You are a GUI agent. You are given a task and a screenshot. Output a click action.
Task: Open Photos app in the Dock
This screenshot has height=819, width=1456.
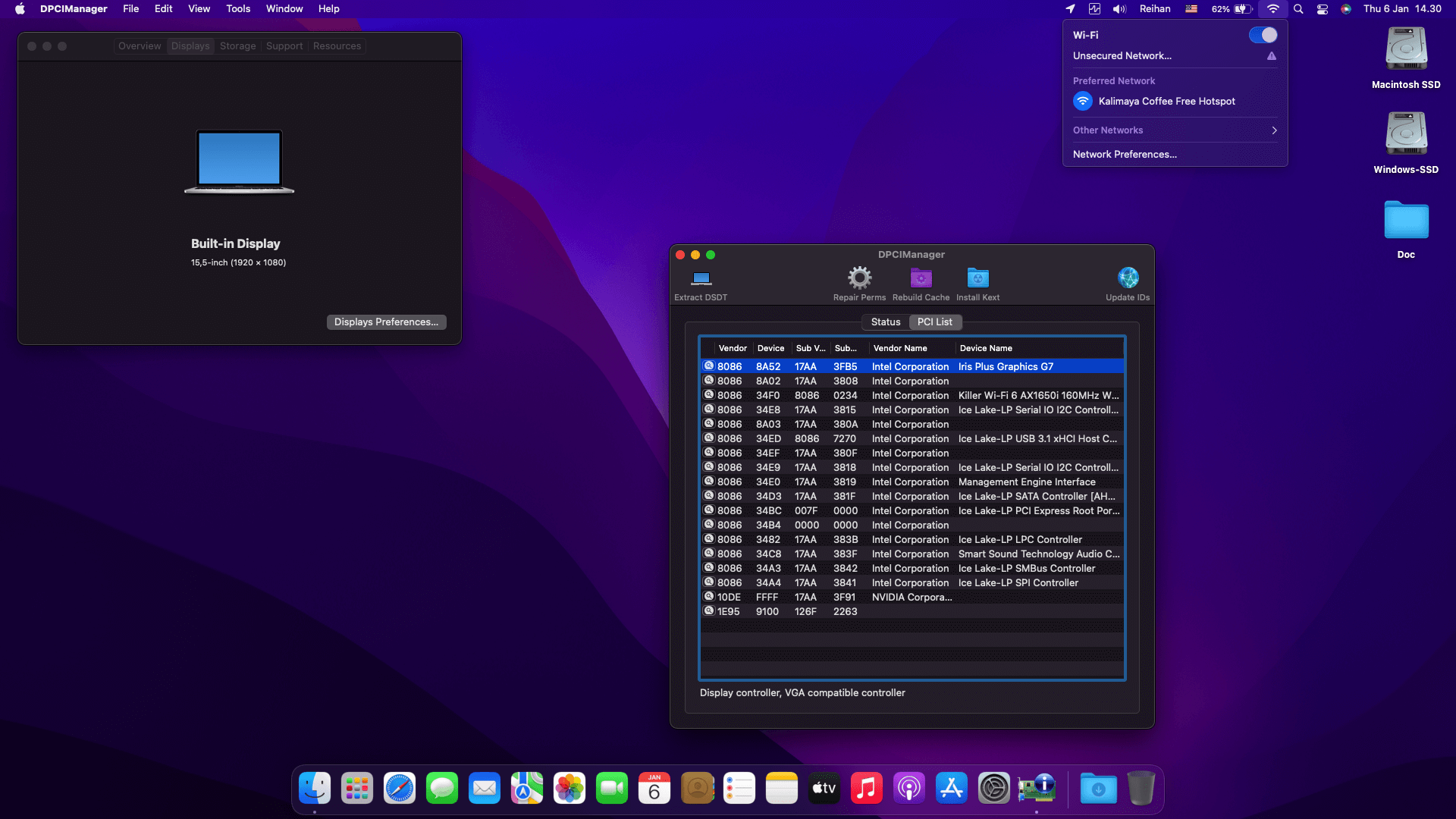pos(570,789)
